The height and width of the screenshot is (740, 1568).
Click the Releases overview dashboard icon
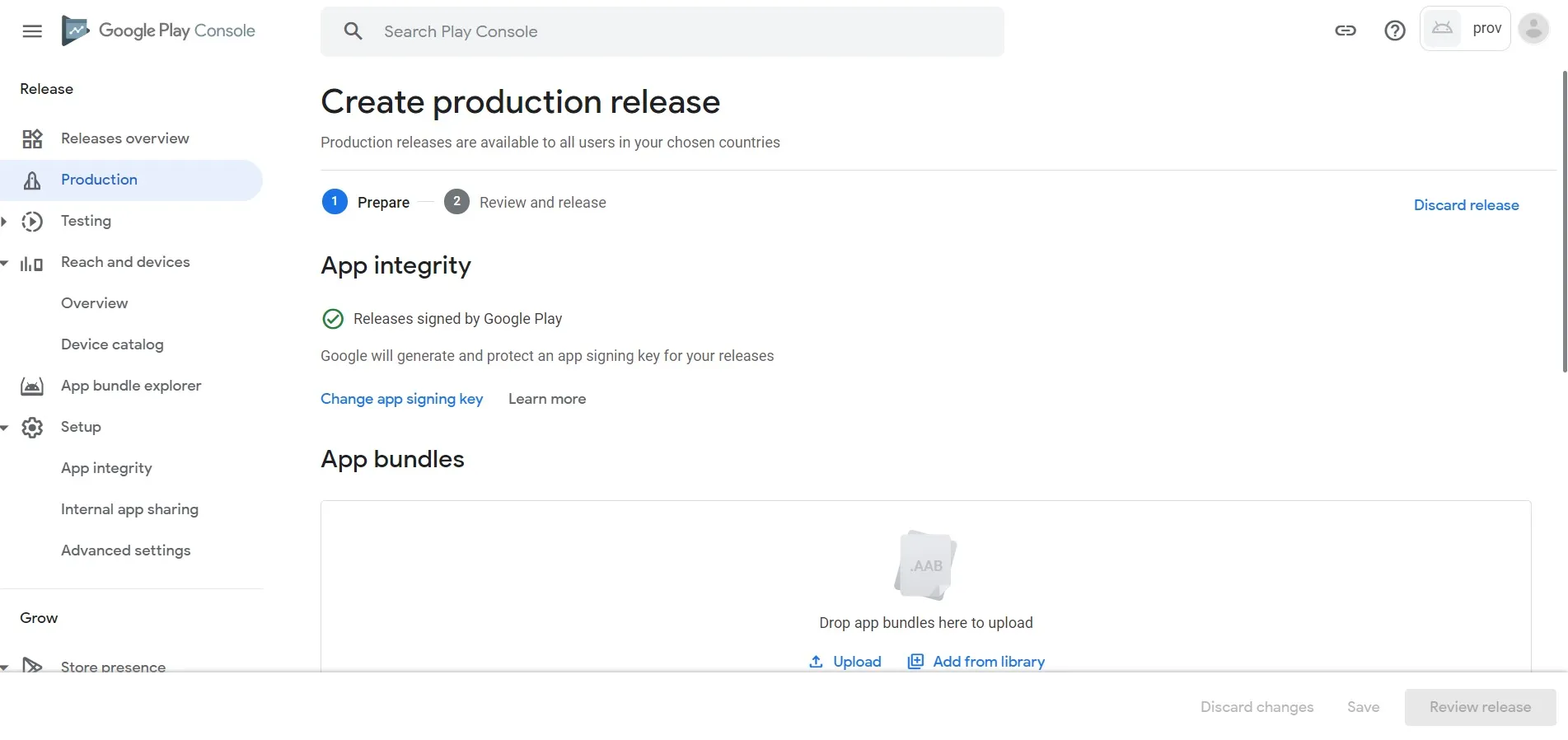[x=32, y=138]
